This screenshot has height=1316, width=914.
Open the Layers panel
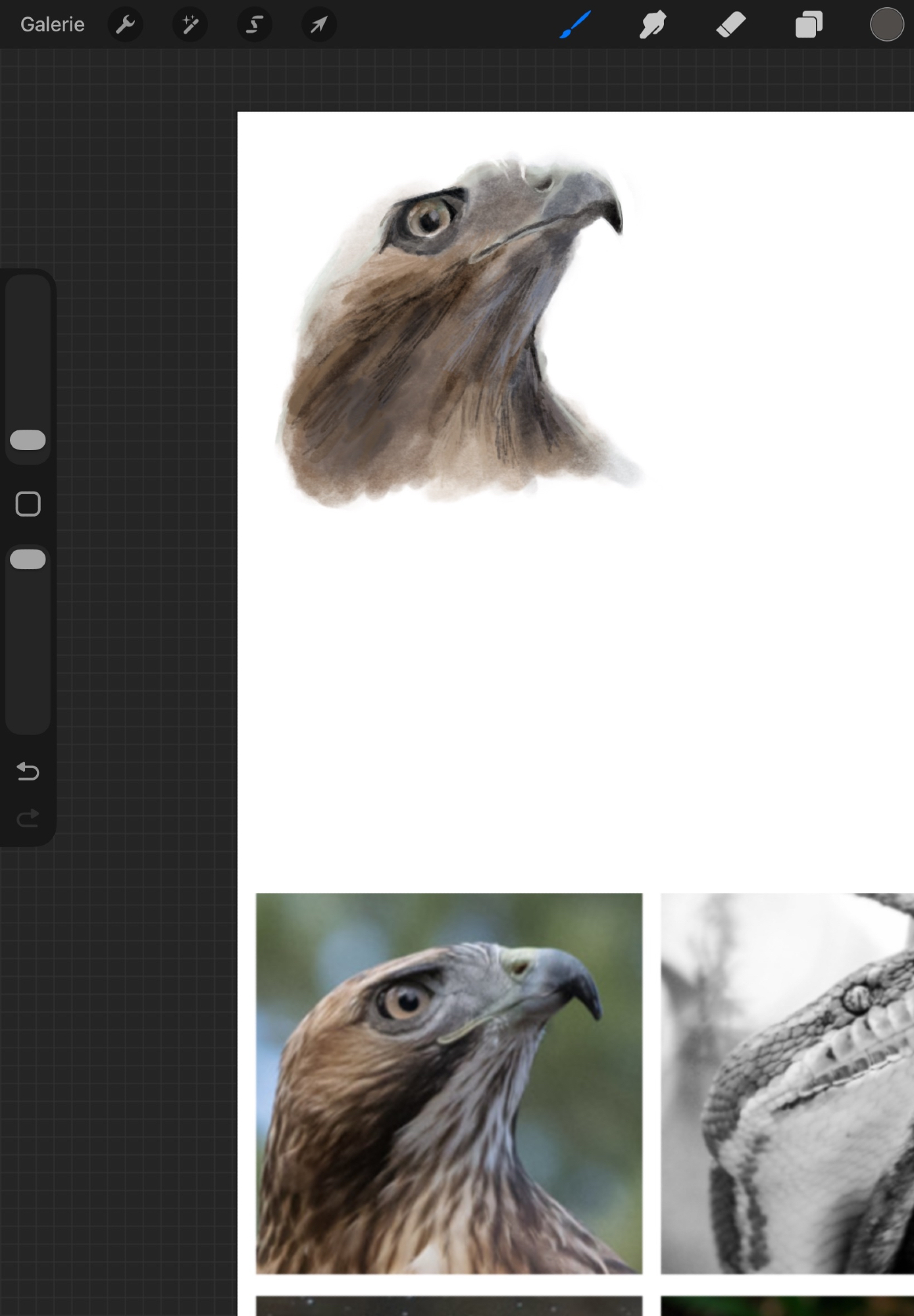[809, 25]
